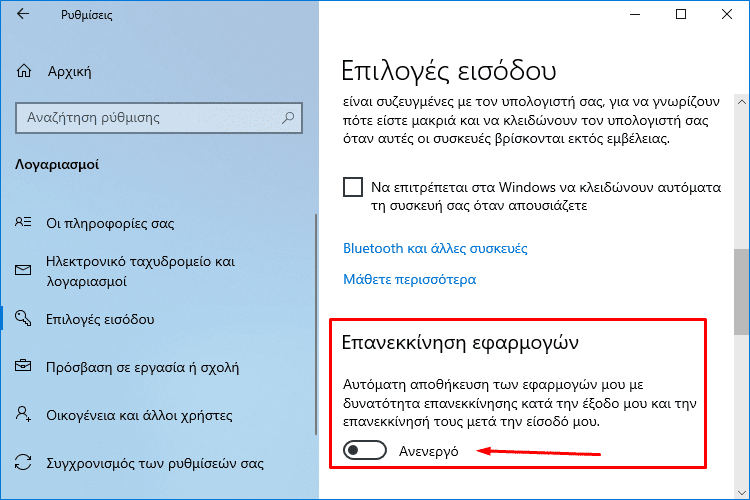Open Bluetooth και άλλες συσκευές link
This screenshot has width=750, height=500.
(x=435, y=248)
